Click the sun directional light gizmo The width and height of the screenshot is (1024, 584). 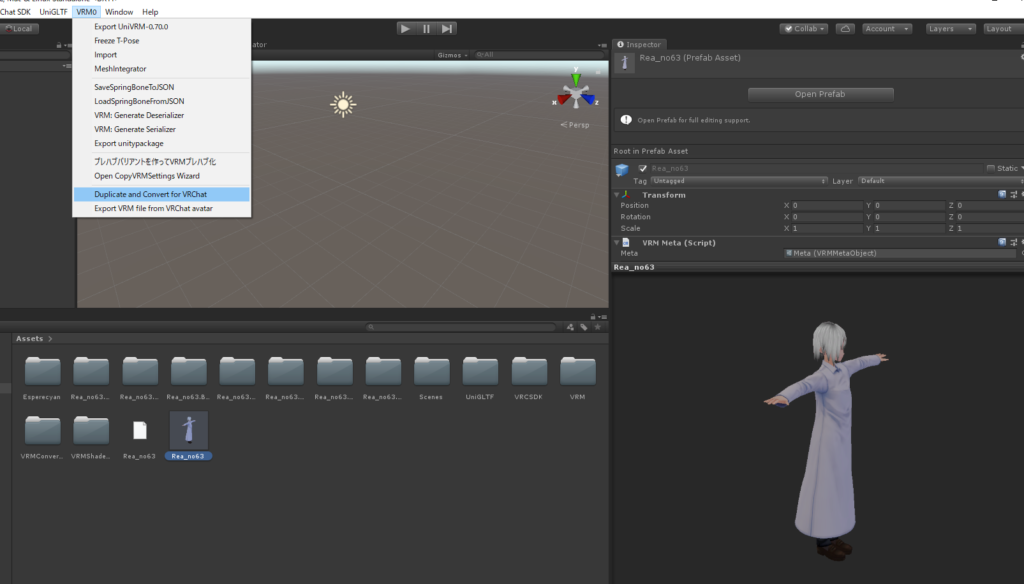(x=343, y=105)
